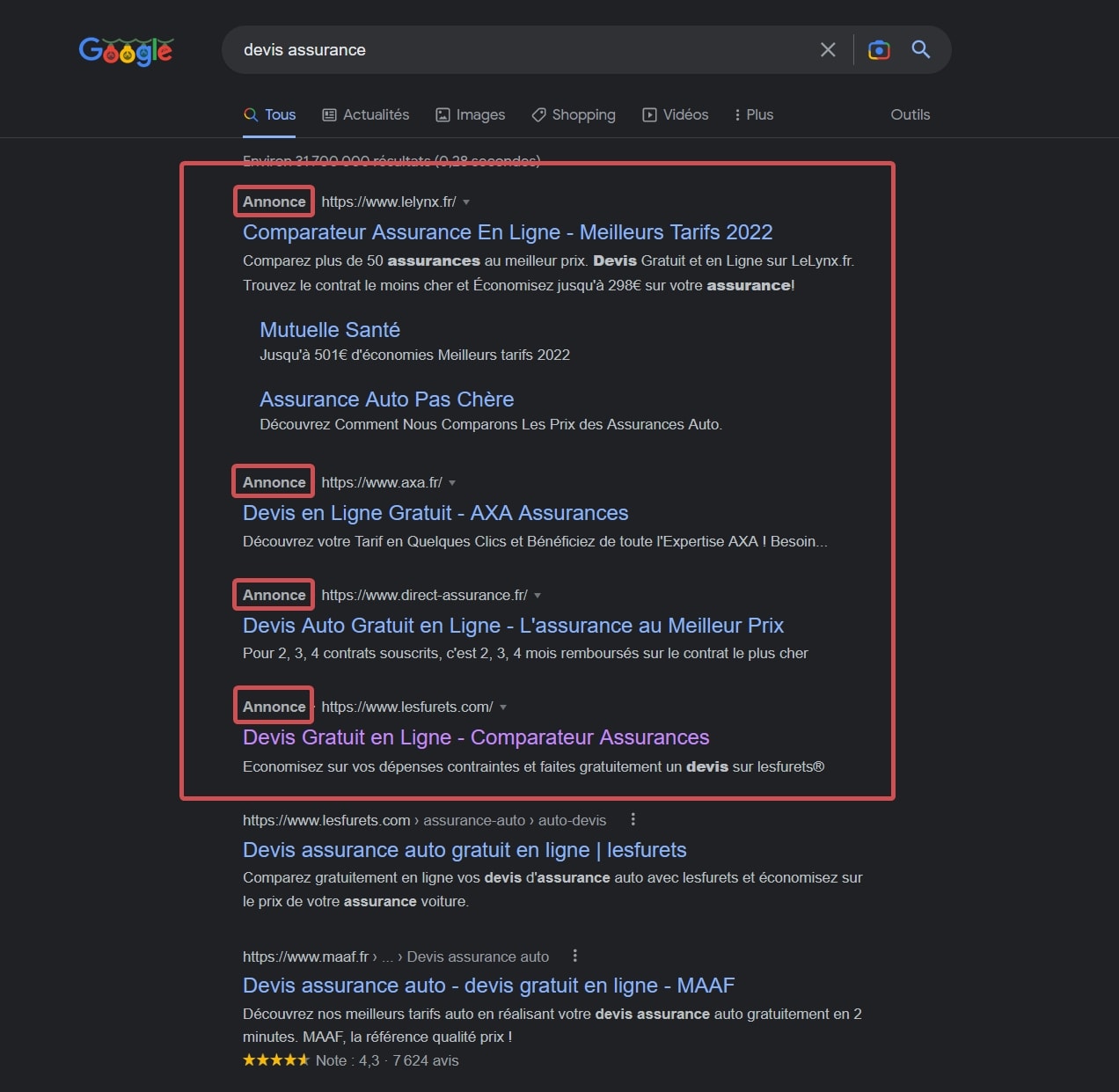The height and width of the screenshot is (1092, 1119).
Task: Click the magnifying glass search button
Action: pyautogui.click(x=921, y=50)
